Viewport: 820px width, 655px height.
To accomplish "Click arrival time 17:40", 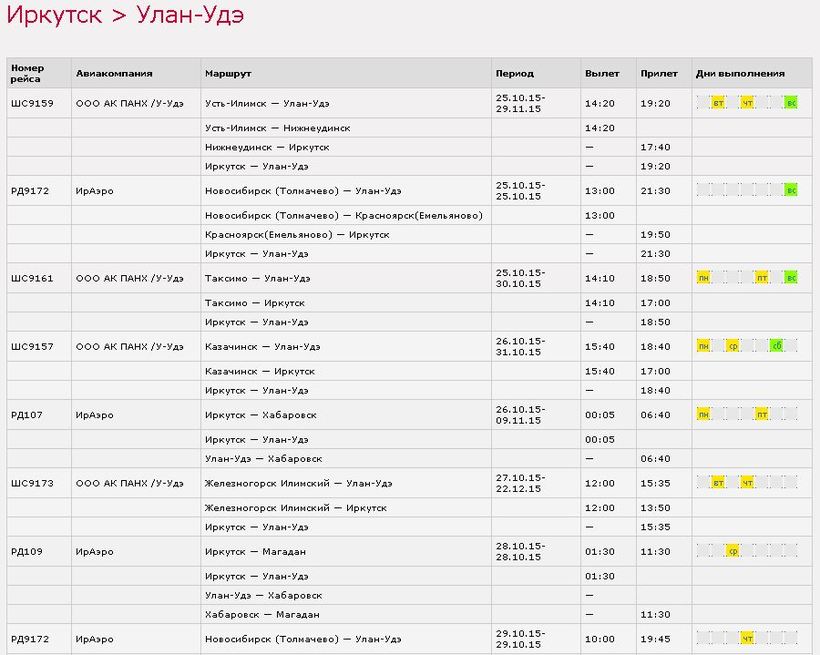I will (x=655, y=147).
